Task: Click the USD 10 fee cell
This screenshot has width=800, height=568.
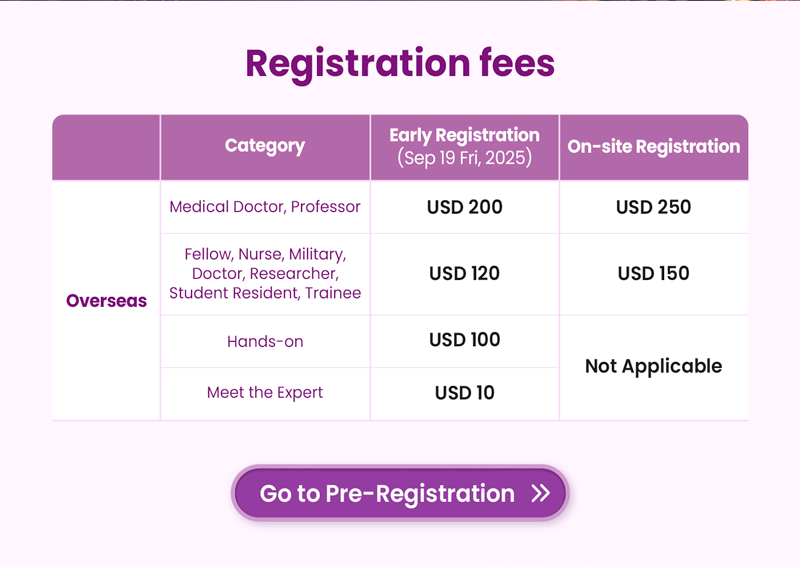Action: click(x=465, y=393)
